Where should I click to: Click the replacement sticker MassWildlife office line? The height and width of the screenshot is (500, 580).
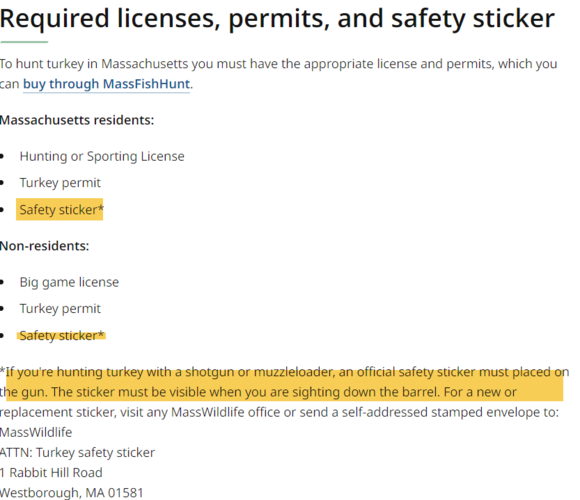tap(279, 412)
